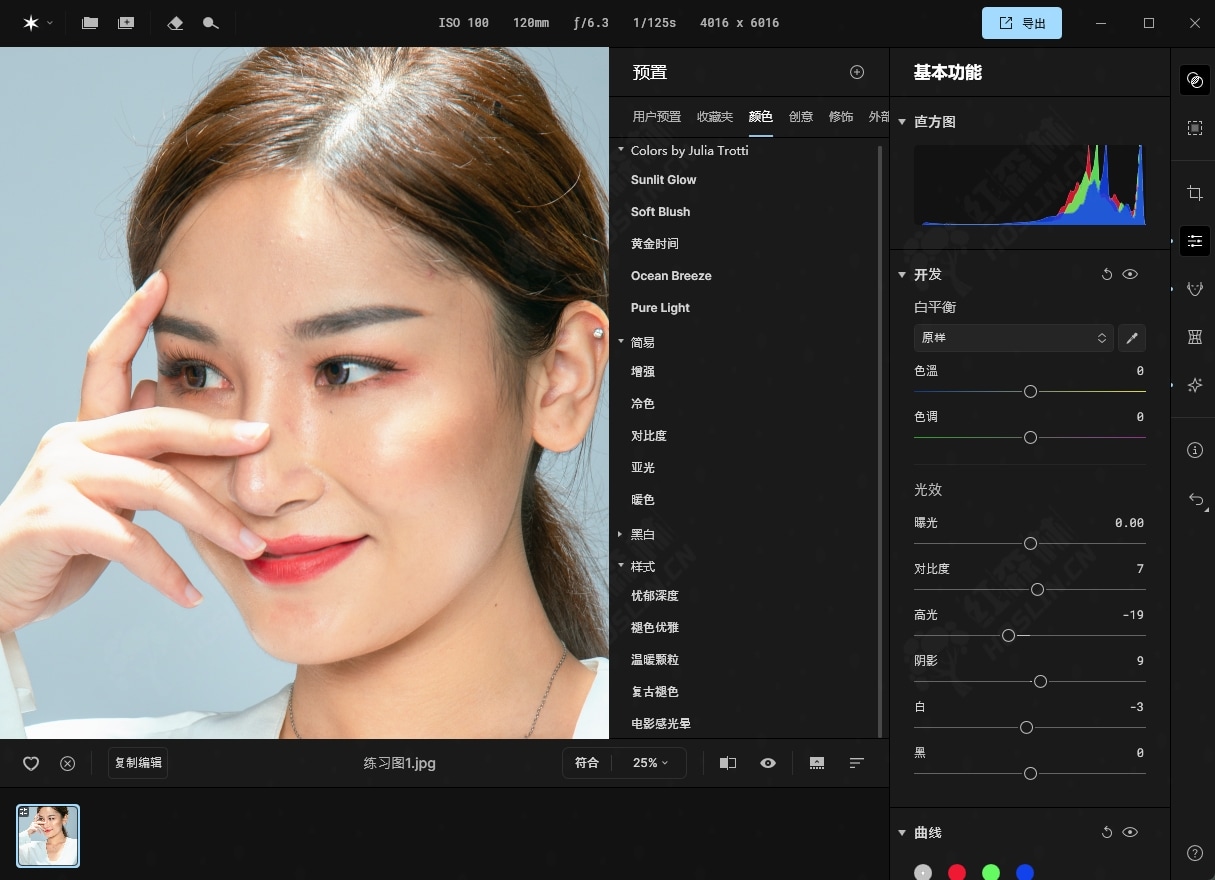Click the white balance eyedropper tool
Screen dimensions: 1215x880
tap(1132, 338)
